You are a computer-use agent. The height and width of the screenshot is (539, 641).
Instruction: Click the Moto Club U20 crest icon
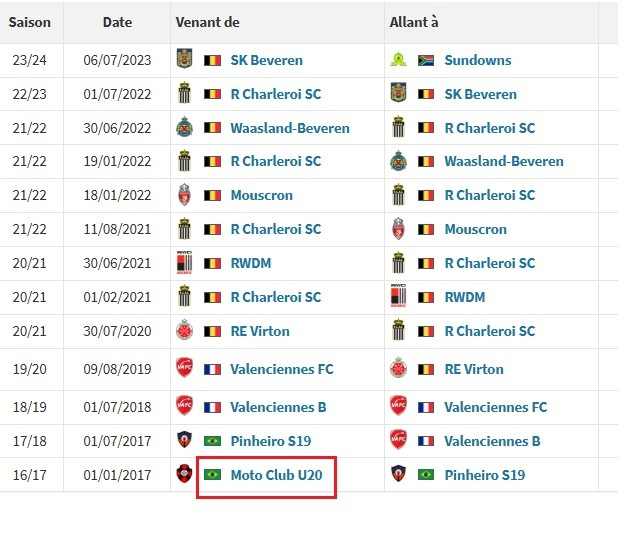pyautogui.click(x=184, y=474)
